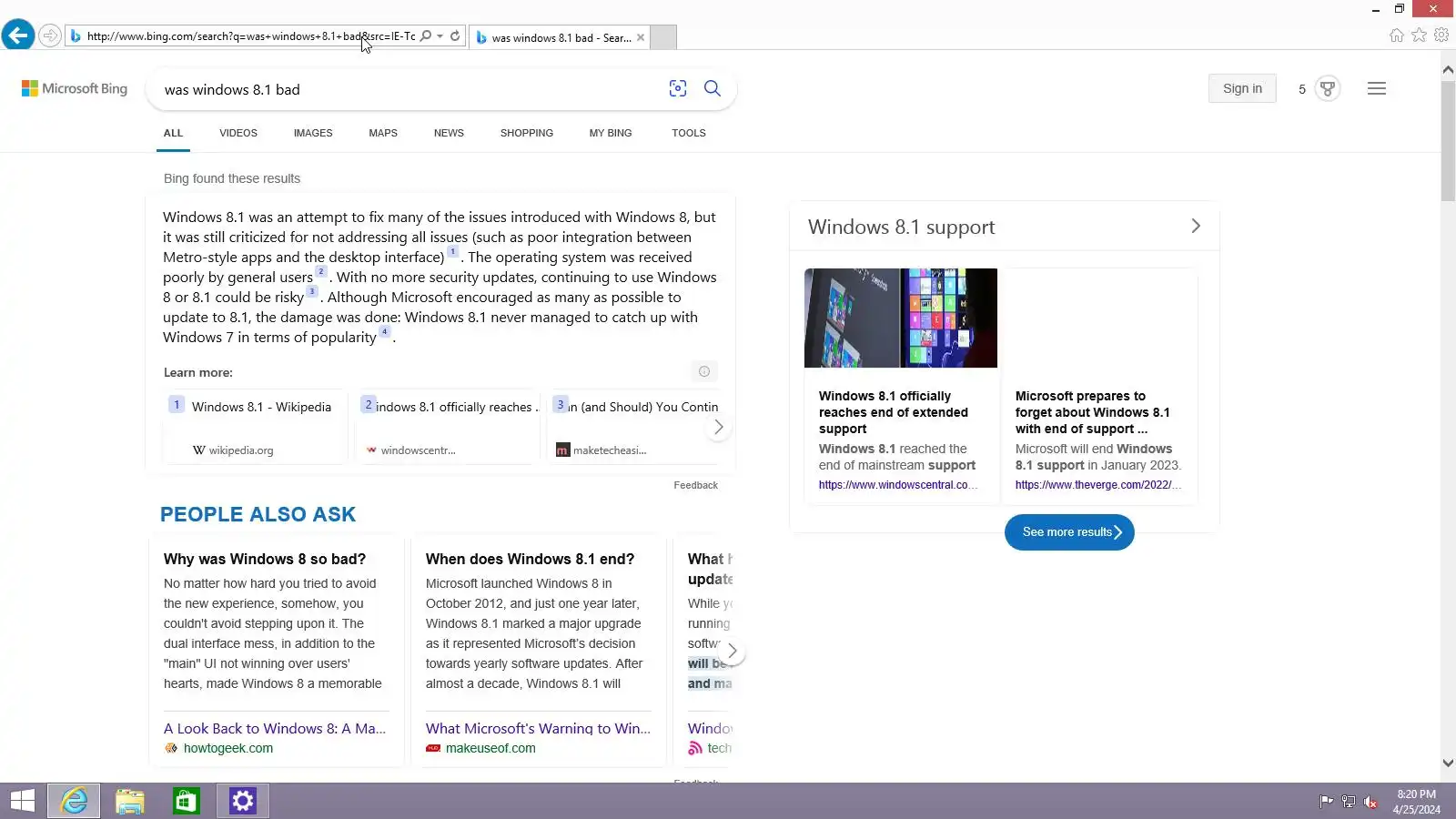The width and height of the screenshot is (1456, 819).
Task: Click the Bing search magnifier button
Action: [713, 88]
